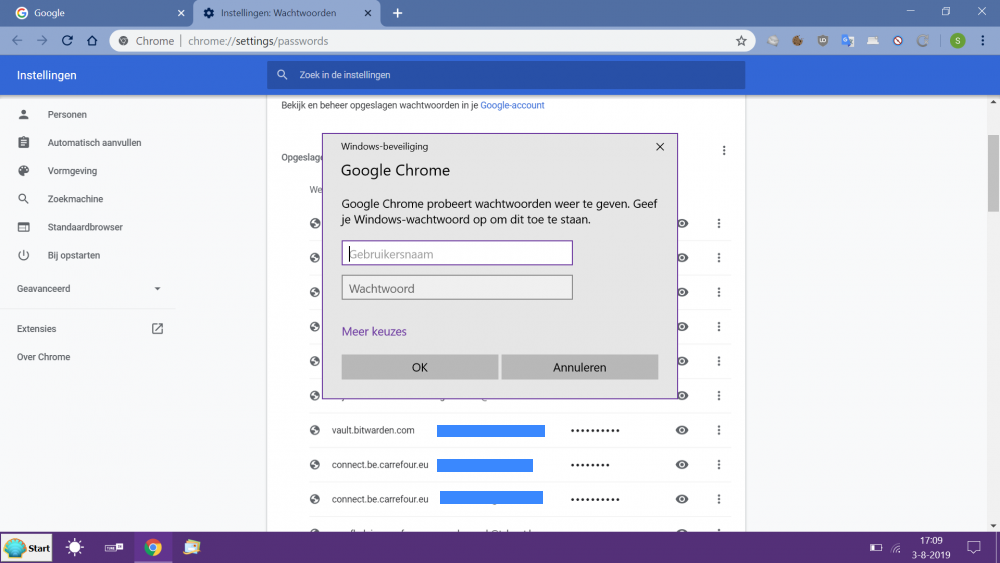The height and width of the screenshot is (563, 1000).
Task: Click the battery tray icon
Action: point(876,548)
